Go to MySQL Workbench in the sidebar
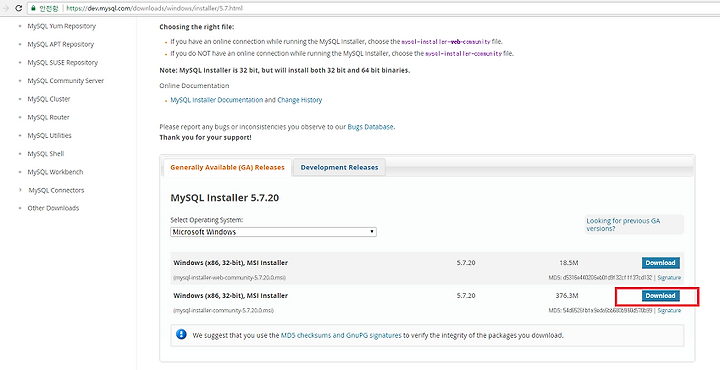The height and width of the screenshot is (370, 720). (55, 172)
